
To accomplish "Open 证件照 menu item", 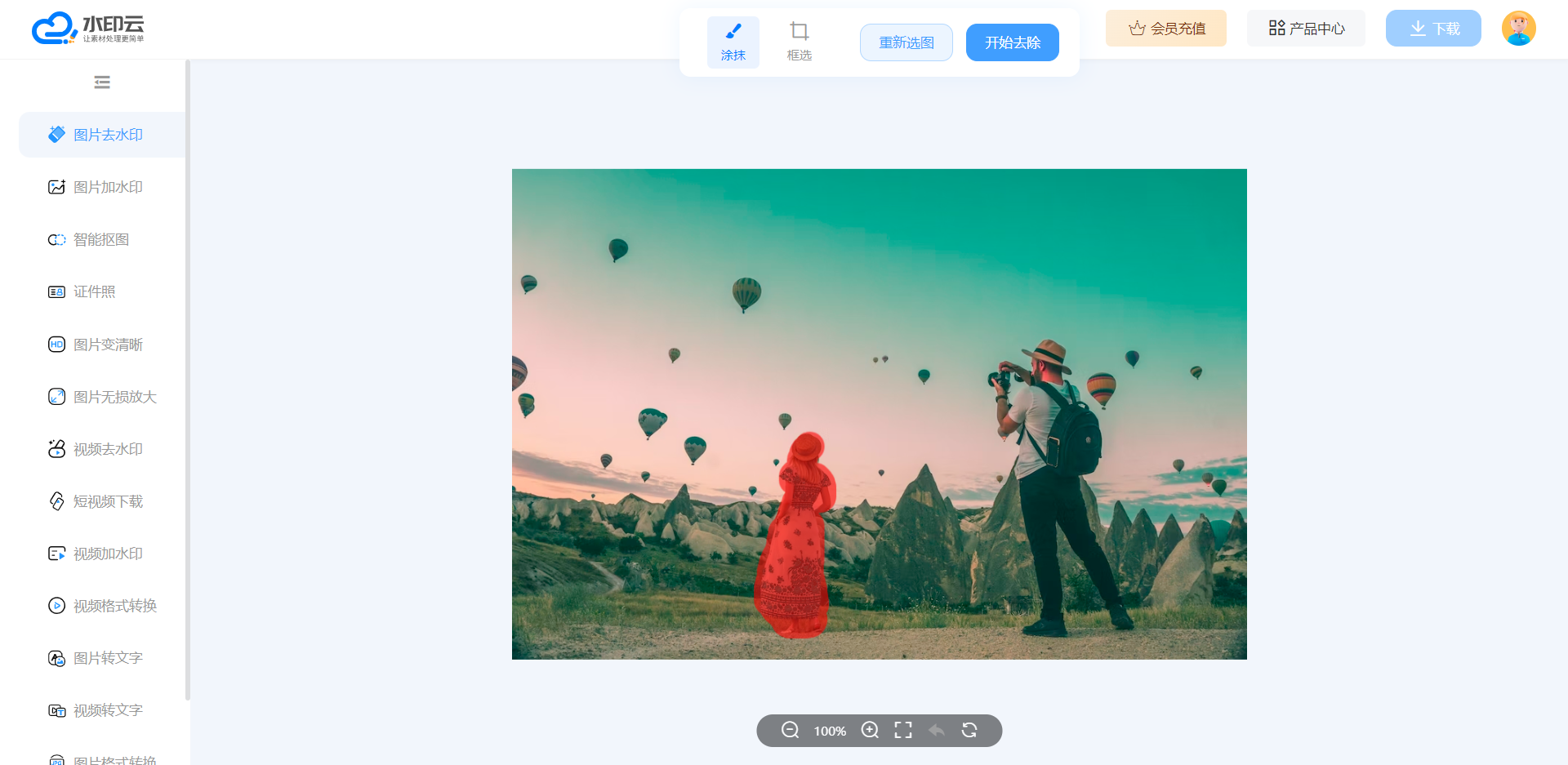I will tap(102, 291).
